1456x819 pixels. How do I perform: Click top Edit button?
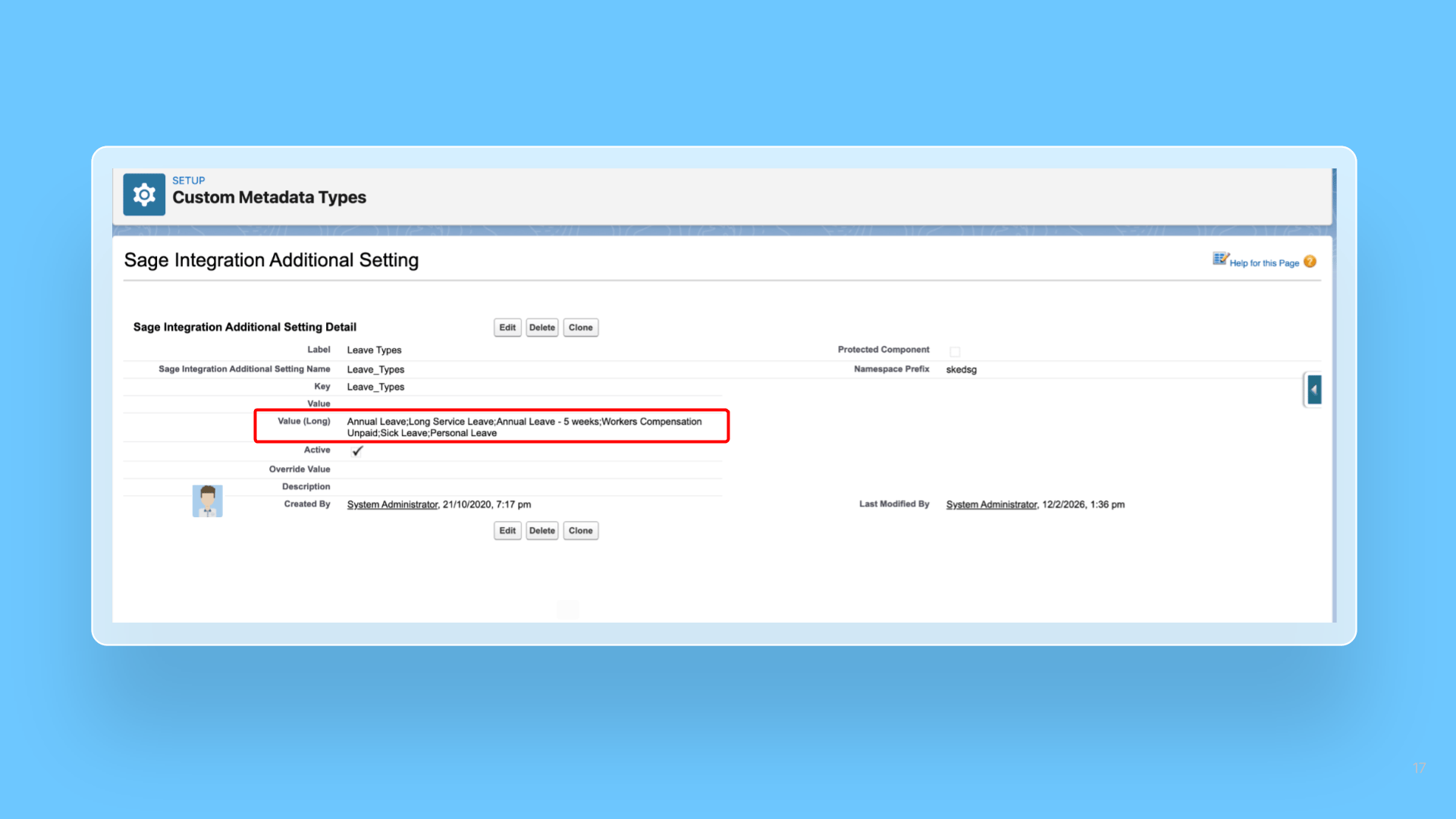click(507, 328)
